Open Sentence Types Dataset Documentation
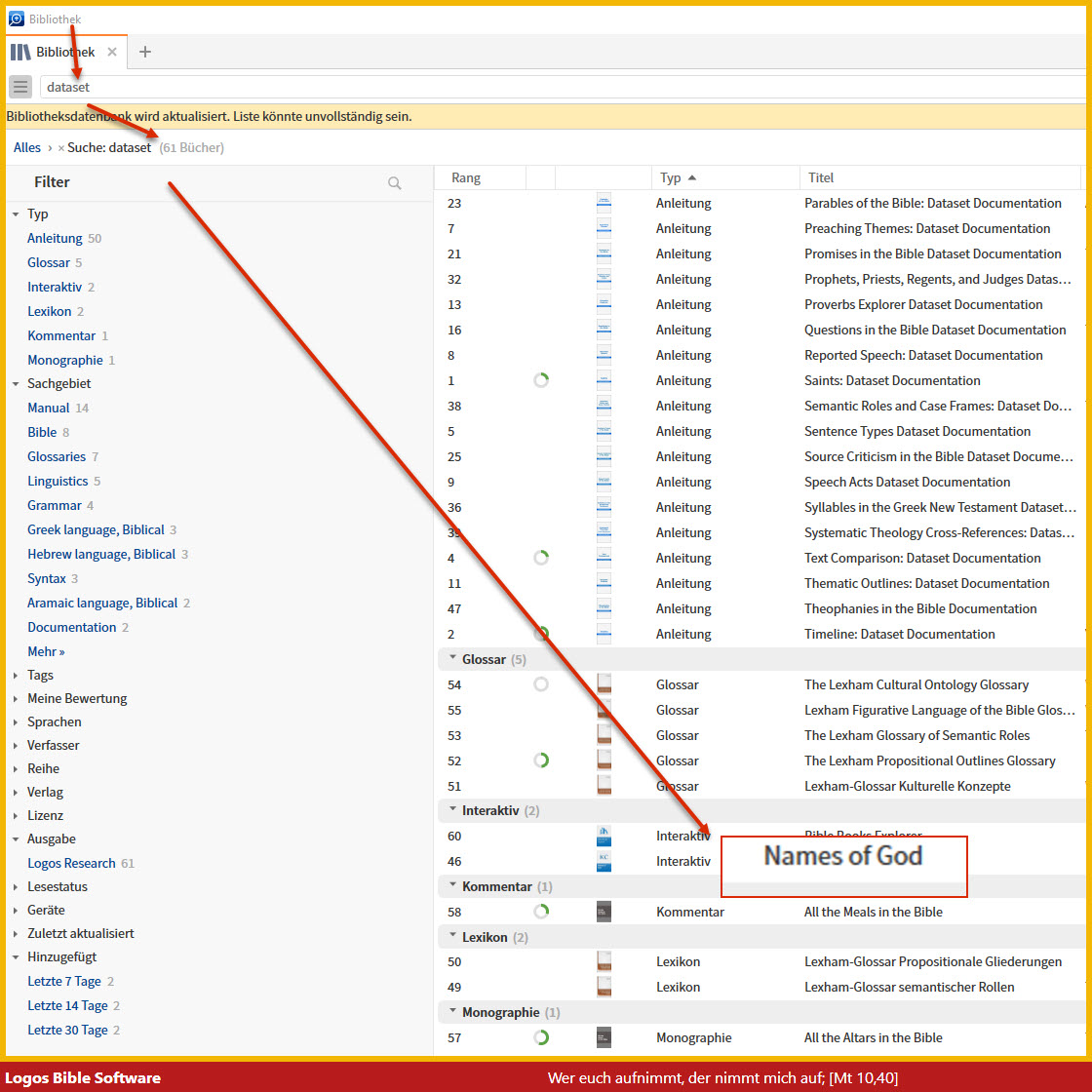 tap(917, 431)
